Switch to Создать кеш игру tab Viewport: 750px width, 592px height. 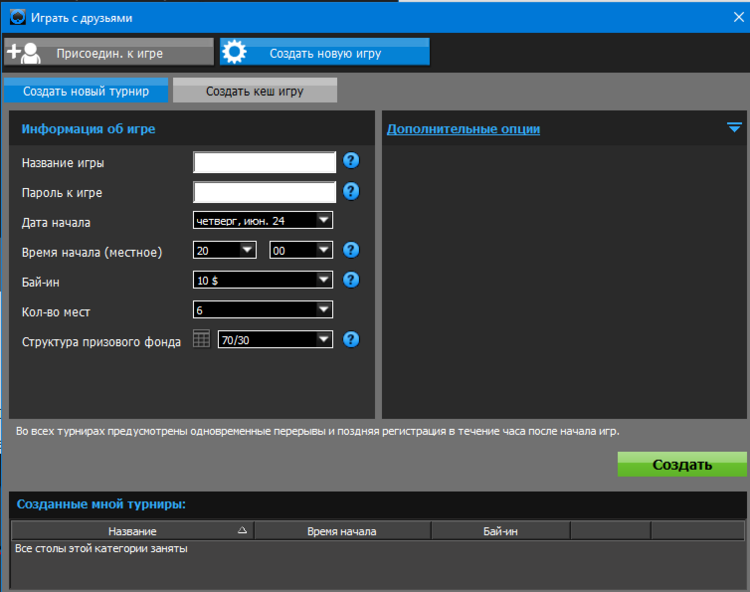[x=255, y=91]
